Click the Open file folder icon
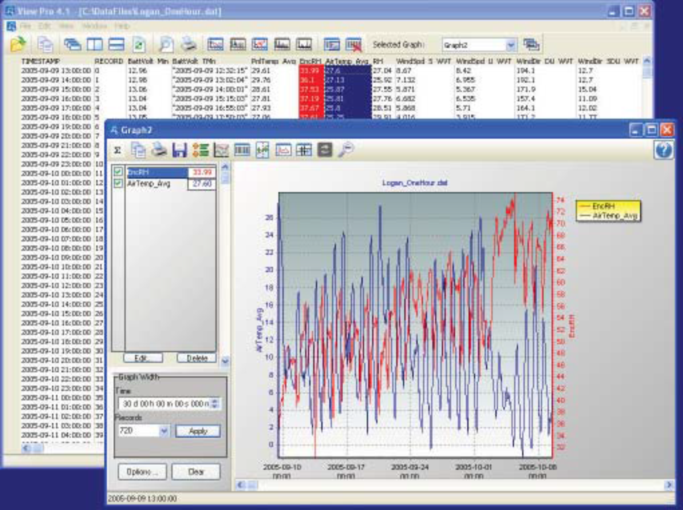 coord(17,45)
